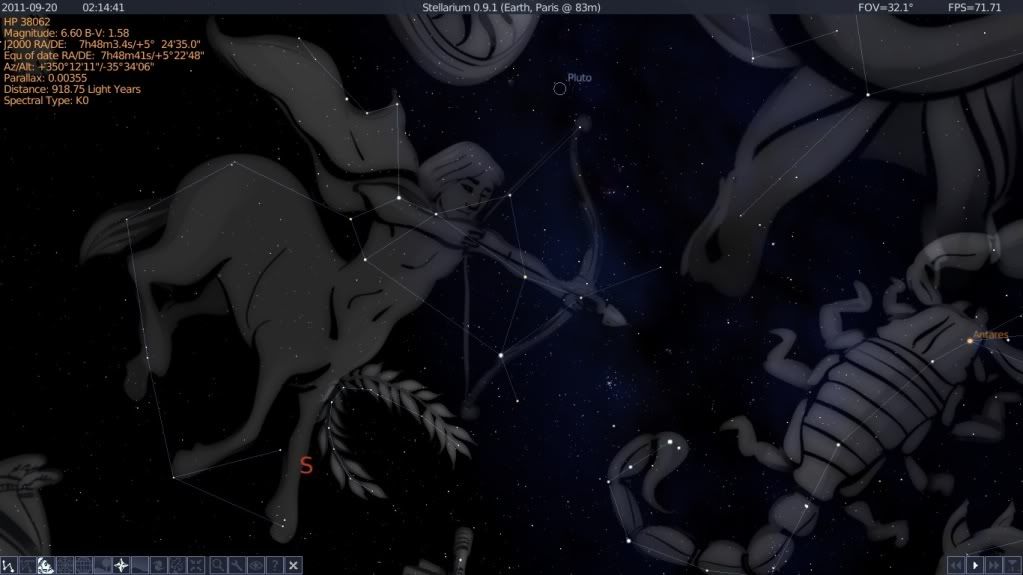Toggle constellation lines drawing

[x=8, y=565]
